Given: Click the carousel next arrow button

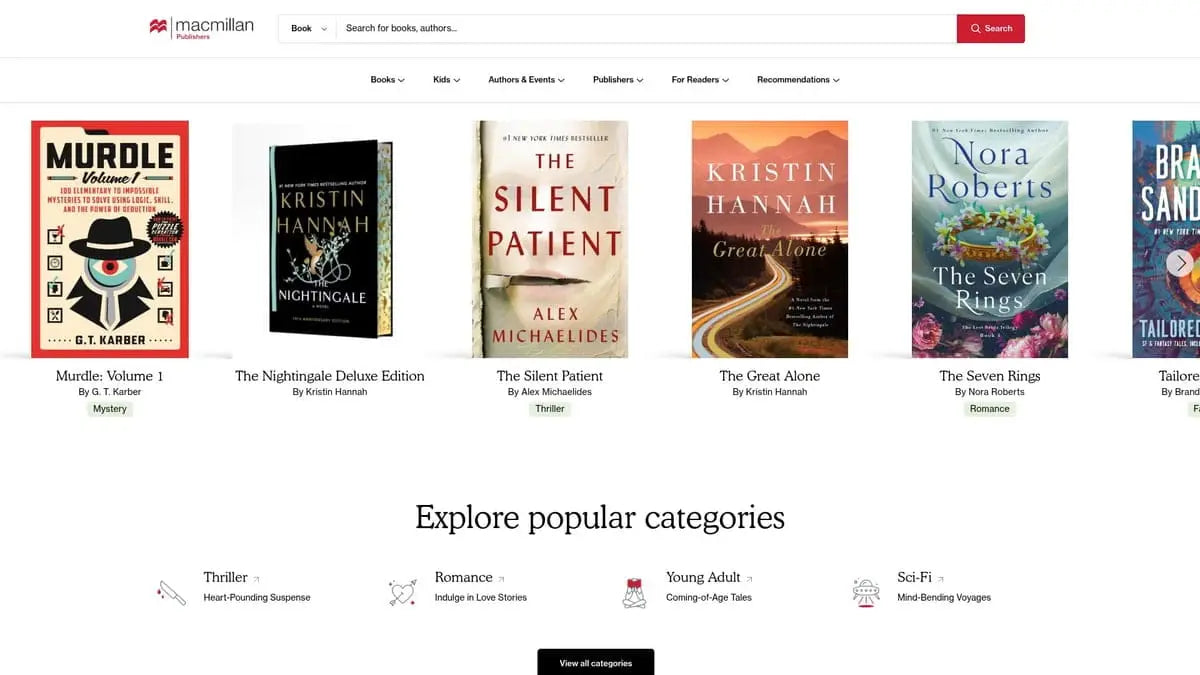Looking at the screenshot, I should click(1181, 263).
